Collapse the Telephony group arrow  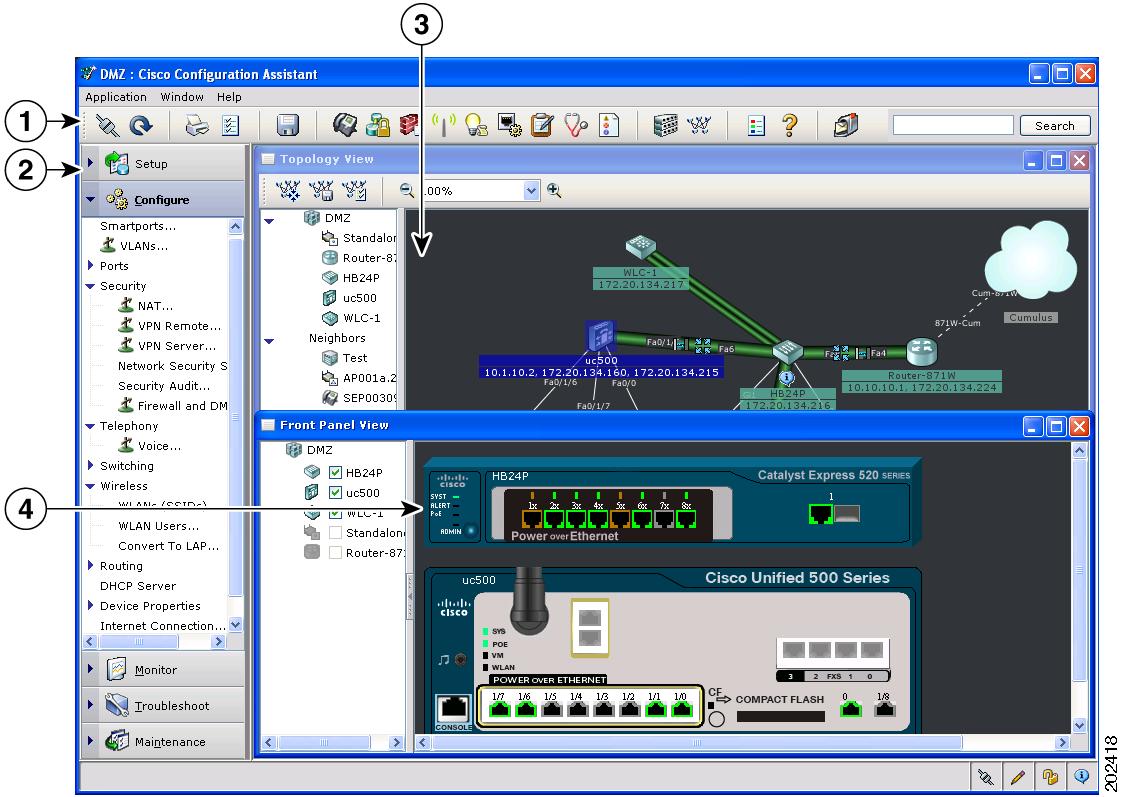pyautogui.click(x=90, y=426)
